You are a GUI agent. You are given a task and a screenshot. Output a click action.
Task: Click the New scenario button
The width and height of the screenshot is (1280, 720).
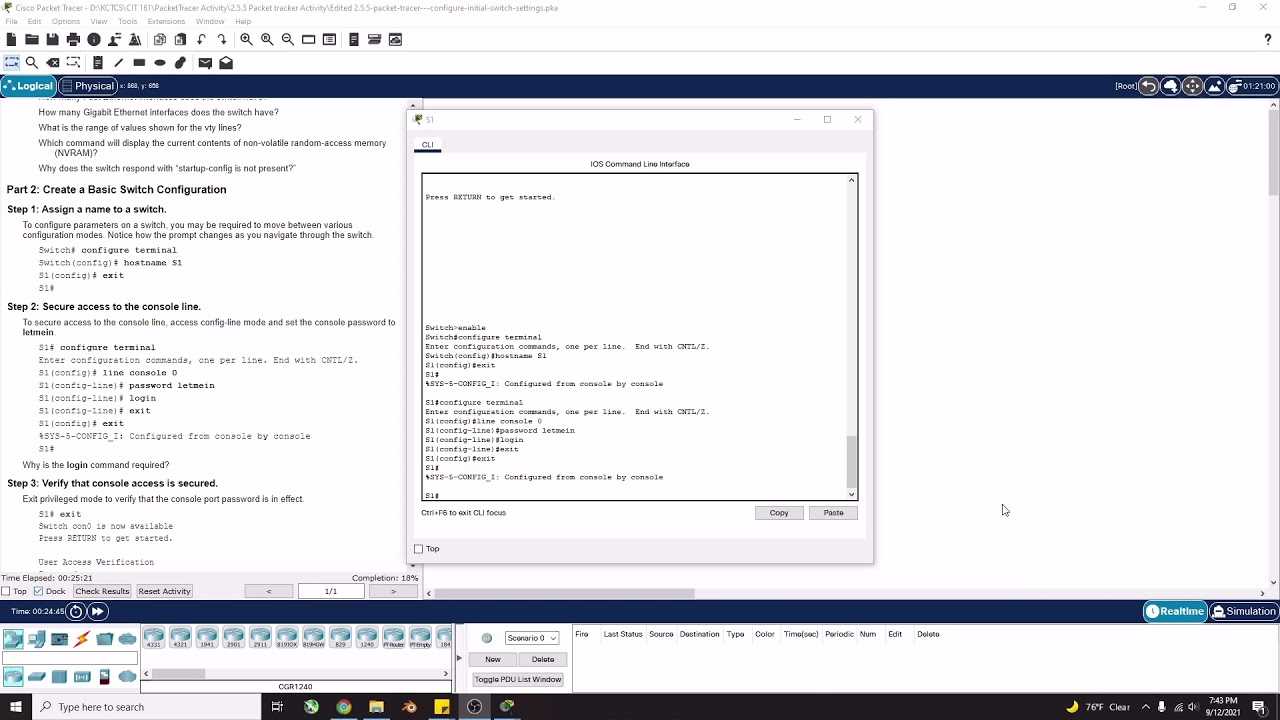[493, 659]
